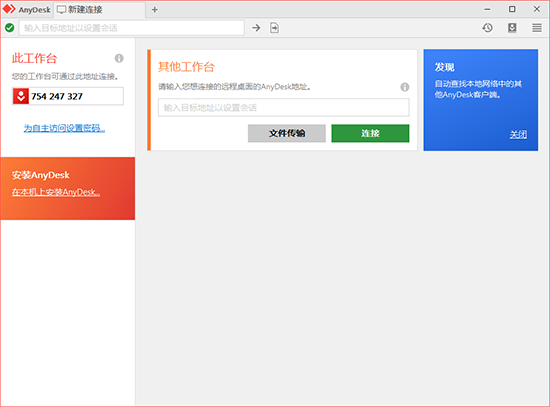Click the red AnyDesk ID icon beside 754 247 327
The image size is (550, 407).
[21, 96]
